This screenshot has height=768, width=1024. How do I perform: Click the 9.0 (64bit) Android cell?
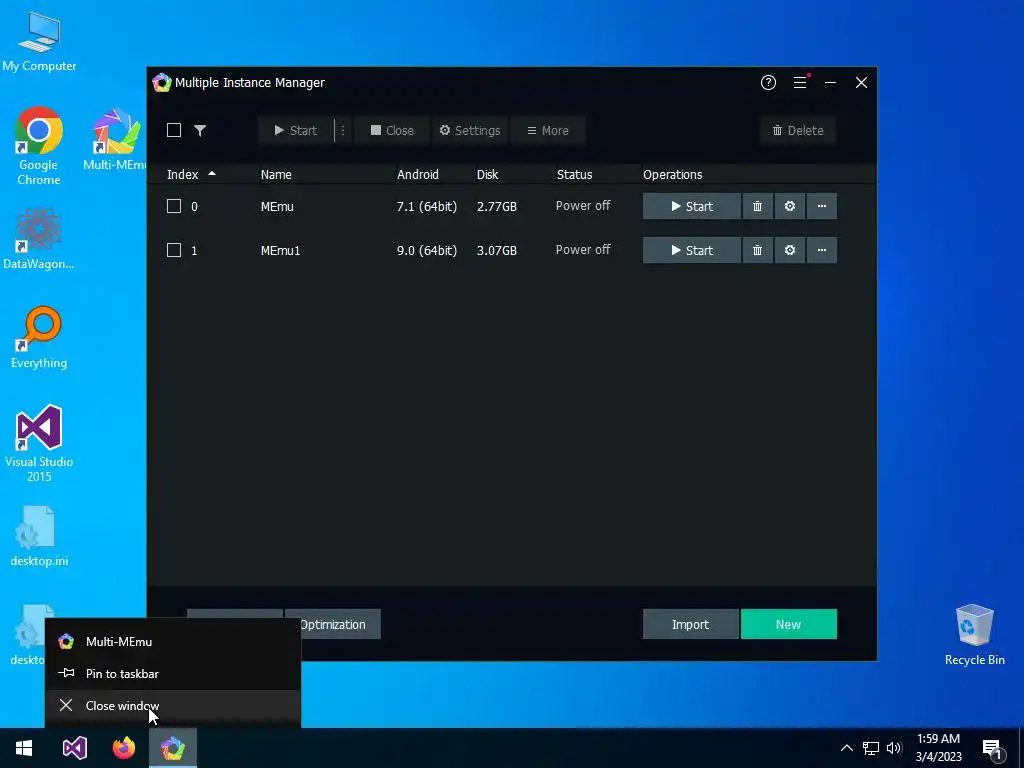click(x=426, y=250)
